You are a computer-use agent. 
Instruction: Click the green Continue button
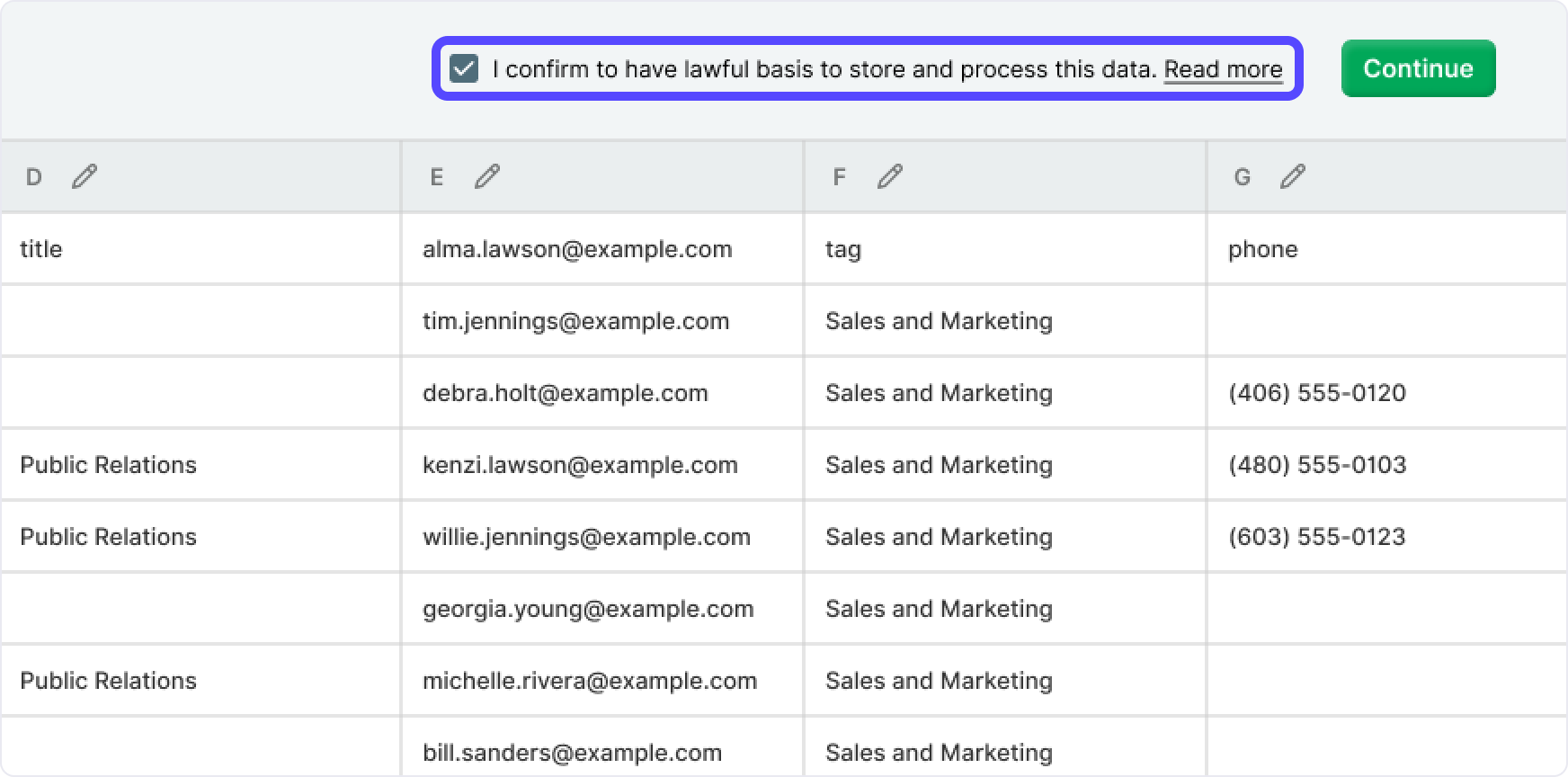click(x=1418, y=68)
